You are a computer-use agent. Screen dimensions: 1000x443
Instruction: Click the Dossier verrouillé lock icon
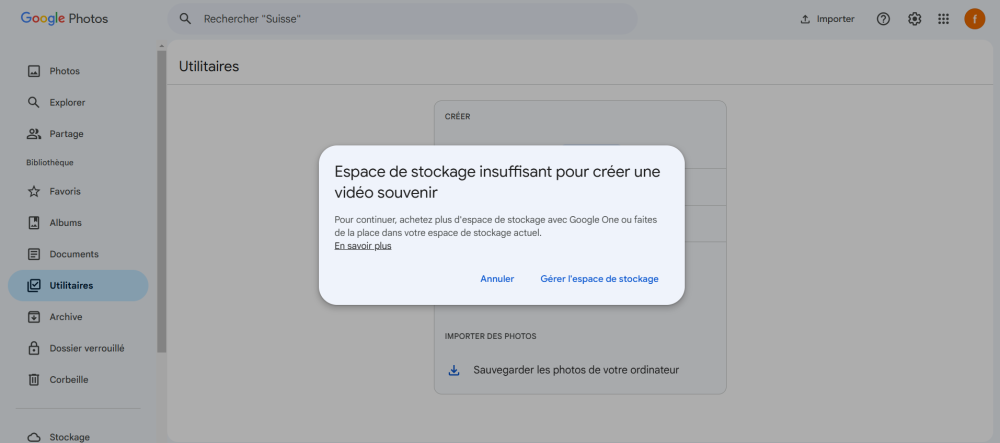point(34,348)
